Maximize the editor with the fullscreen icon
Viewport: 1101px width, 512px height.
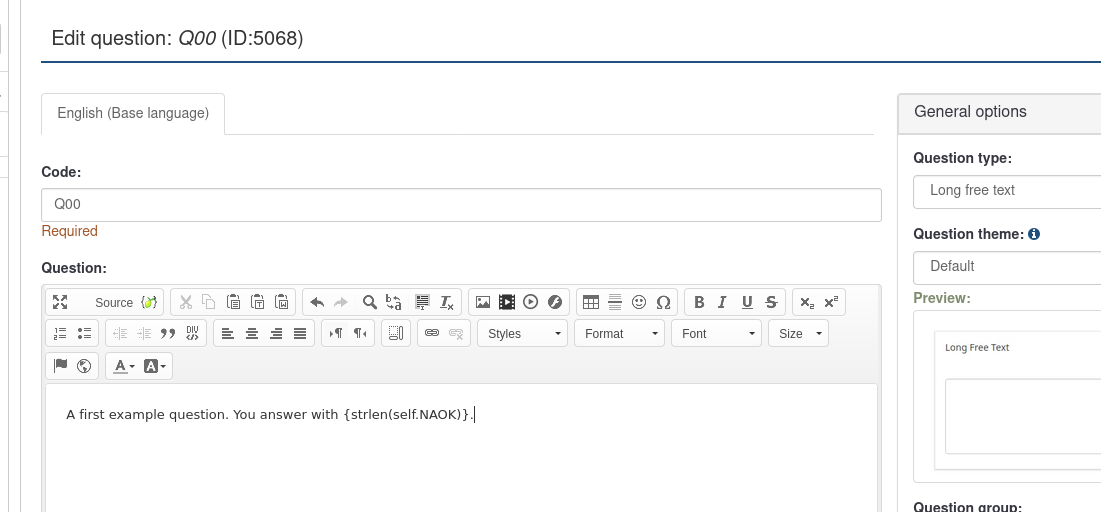[60, 302]
